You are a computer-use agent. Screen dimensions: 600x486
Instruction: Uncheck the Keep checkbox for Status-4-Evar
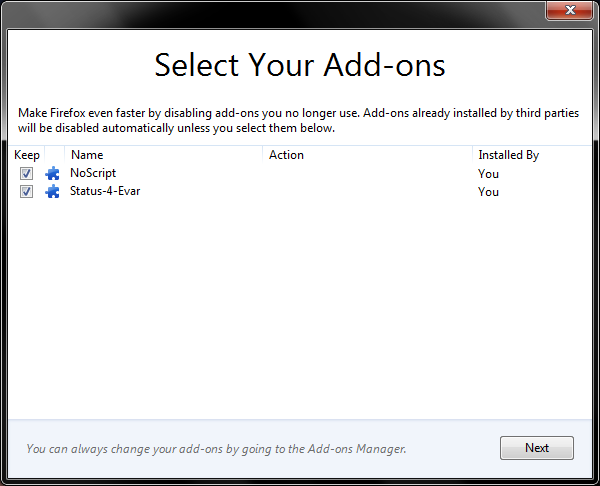pos(26,191)
